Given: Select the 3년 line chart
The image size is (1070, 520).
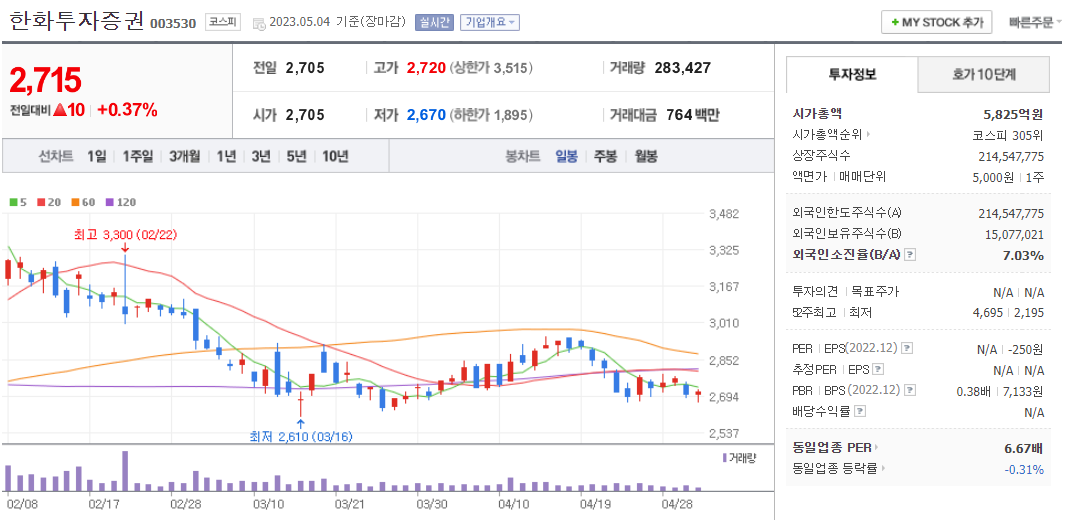Looking at the screenshot, I should click(x=261, y=156).
